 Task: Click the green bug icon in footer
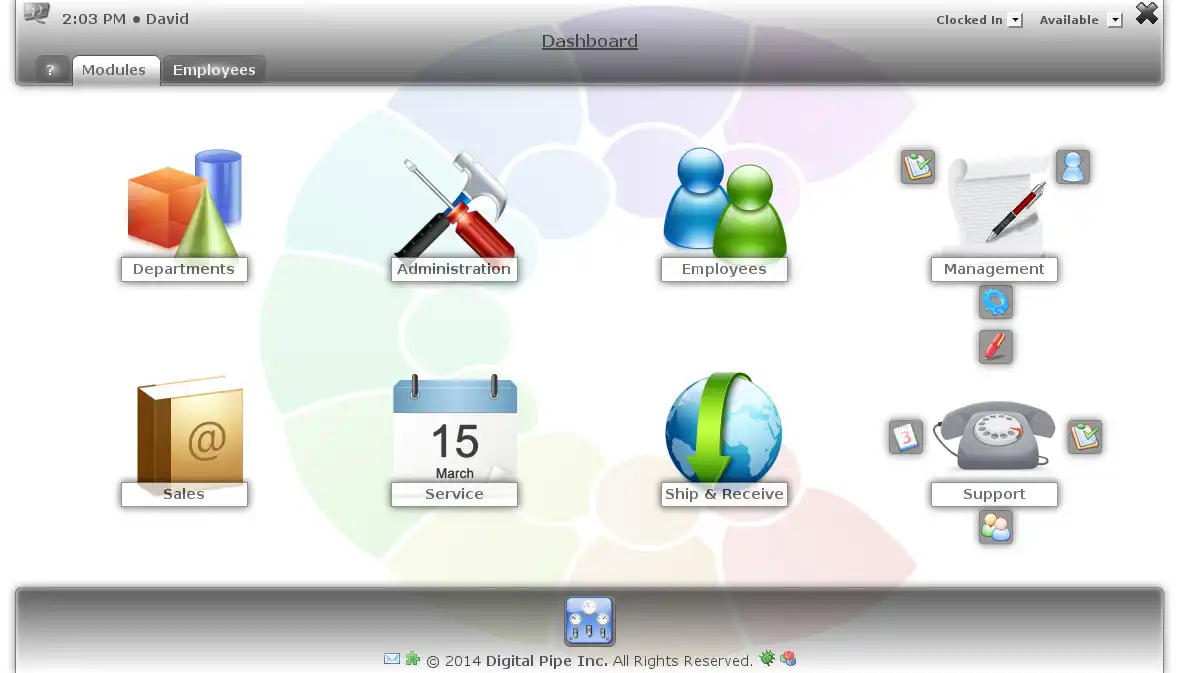tap(767, 659)
